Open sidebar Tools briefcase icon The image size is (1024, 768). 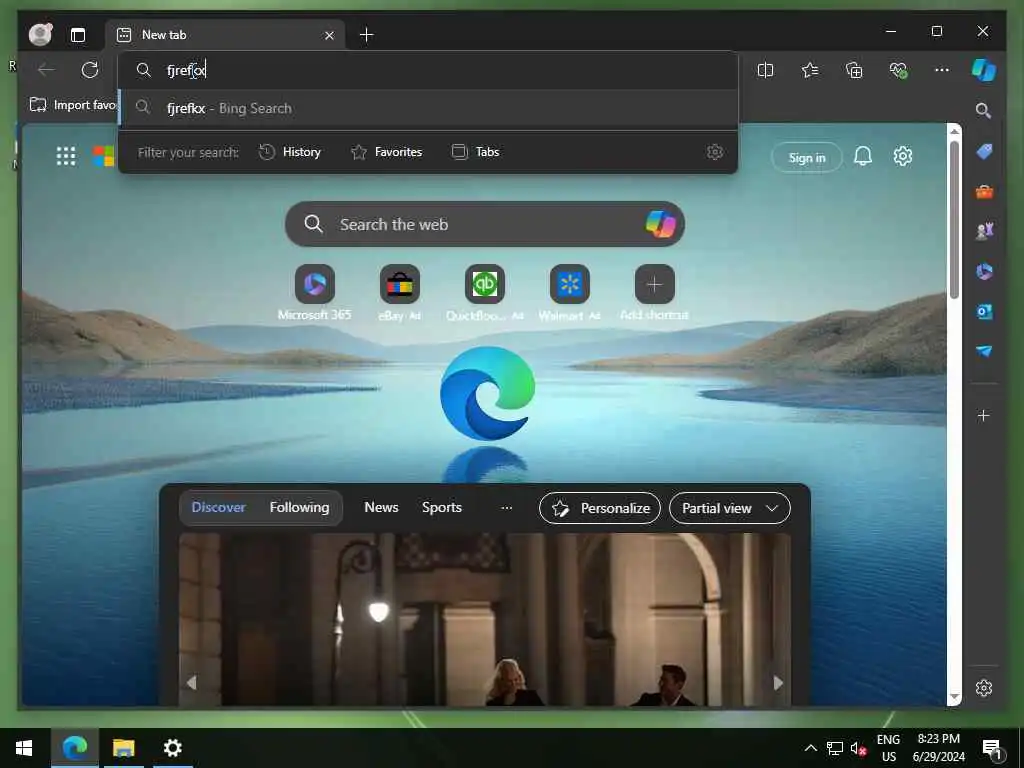(984, 192)
